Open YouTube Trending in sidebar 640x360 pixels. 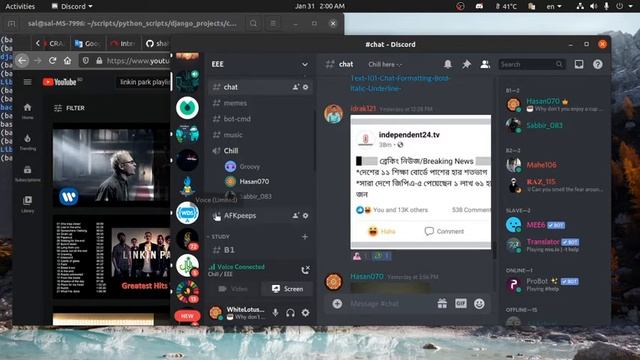27,142
